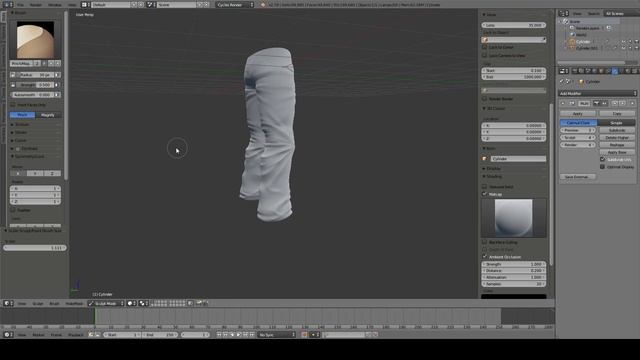Select Magnify brush direction

(x=48, y=115)
